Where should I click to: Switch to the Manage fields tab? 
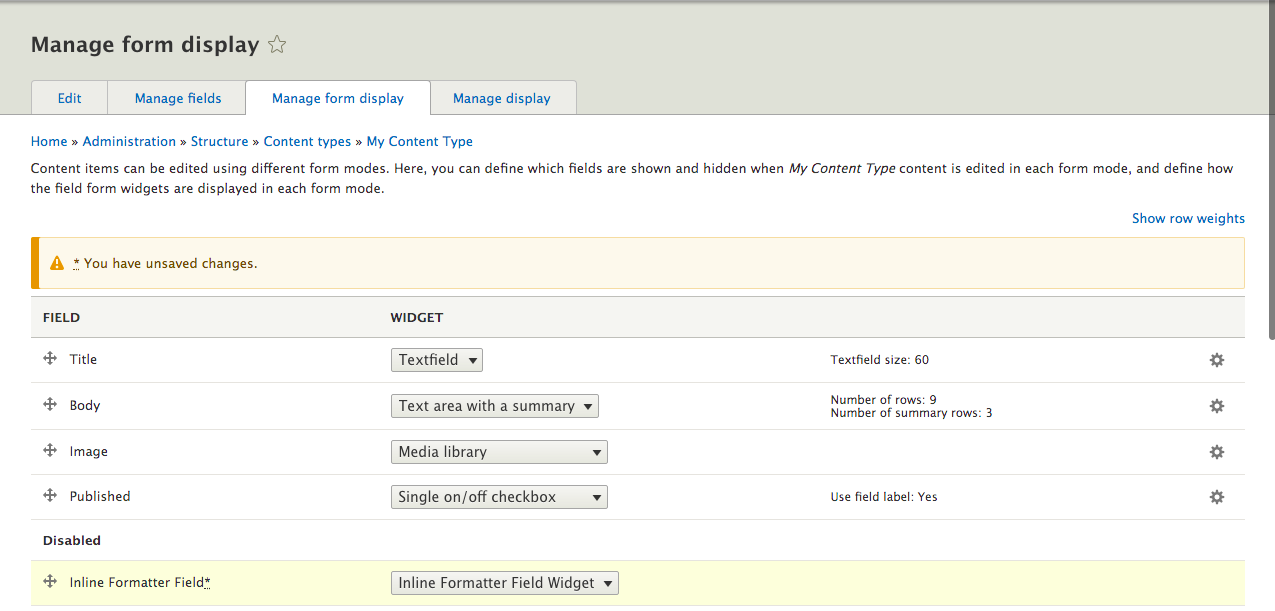(176, 97)
